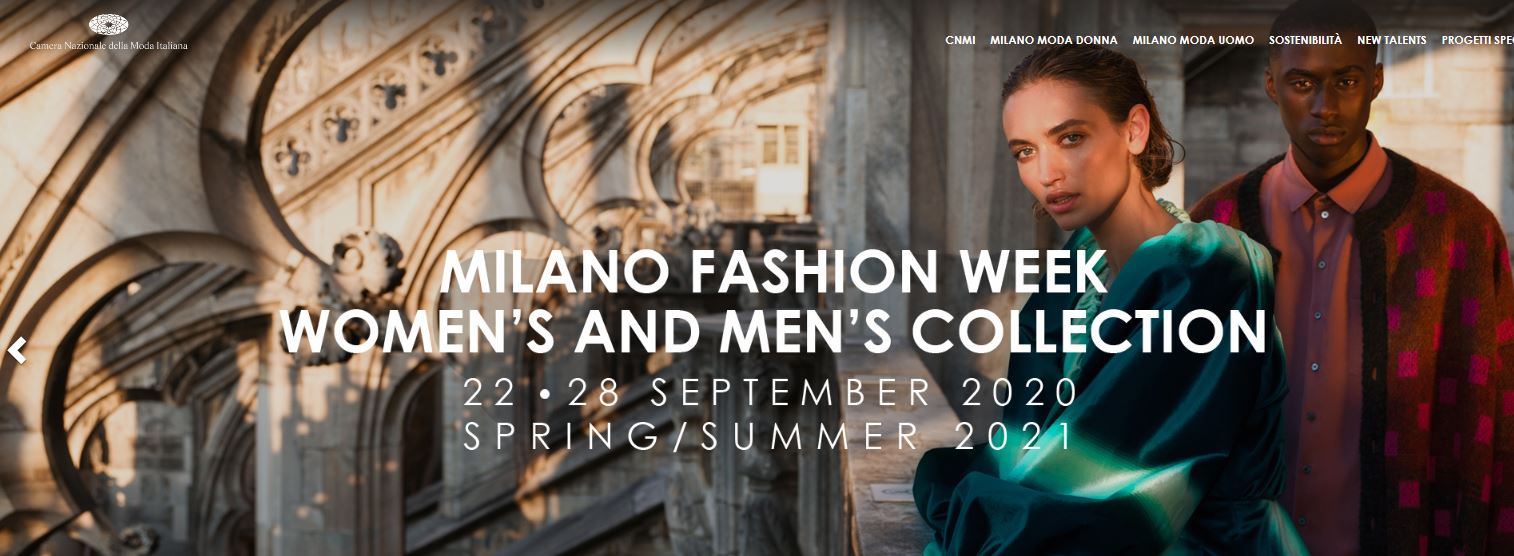Click the oval CNMI emblem logo
Image resolution: width=1514 pixels, height=556 pixels.
coord(108,25)
